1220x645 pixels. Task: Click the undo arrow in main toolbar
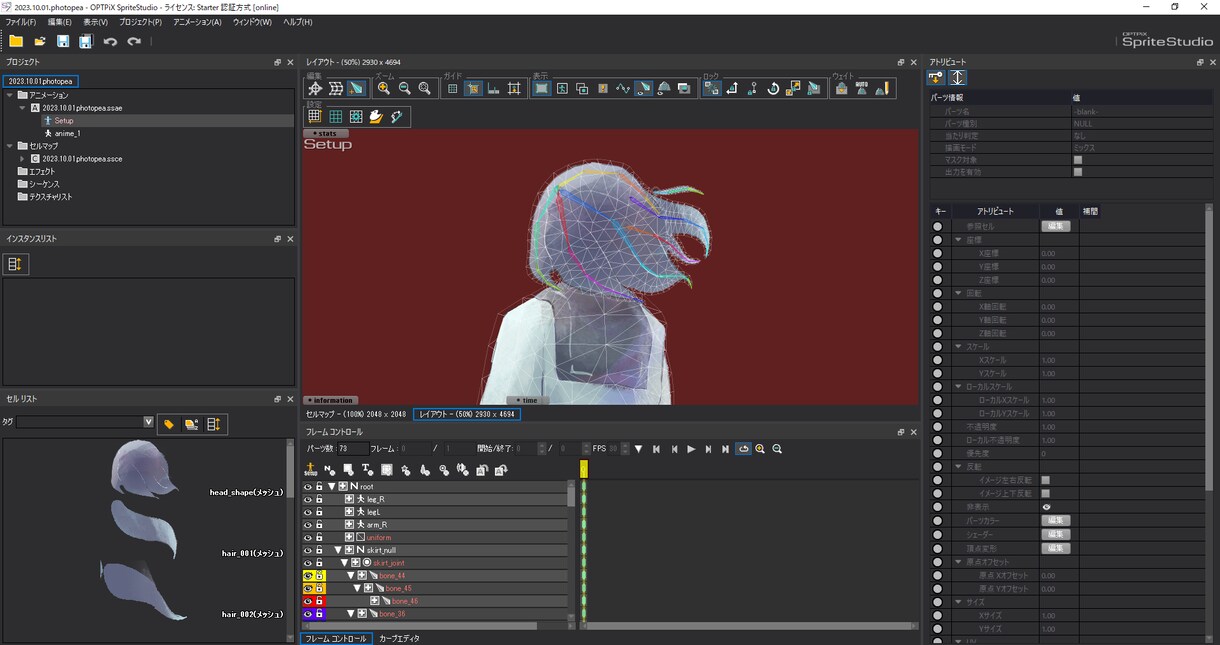tap(110, 41)
